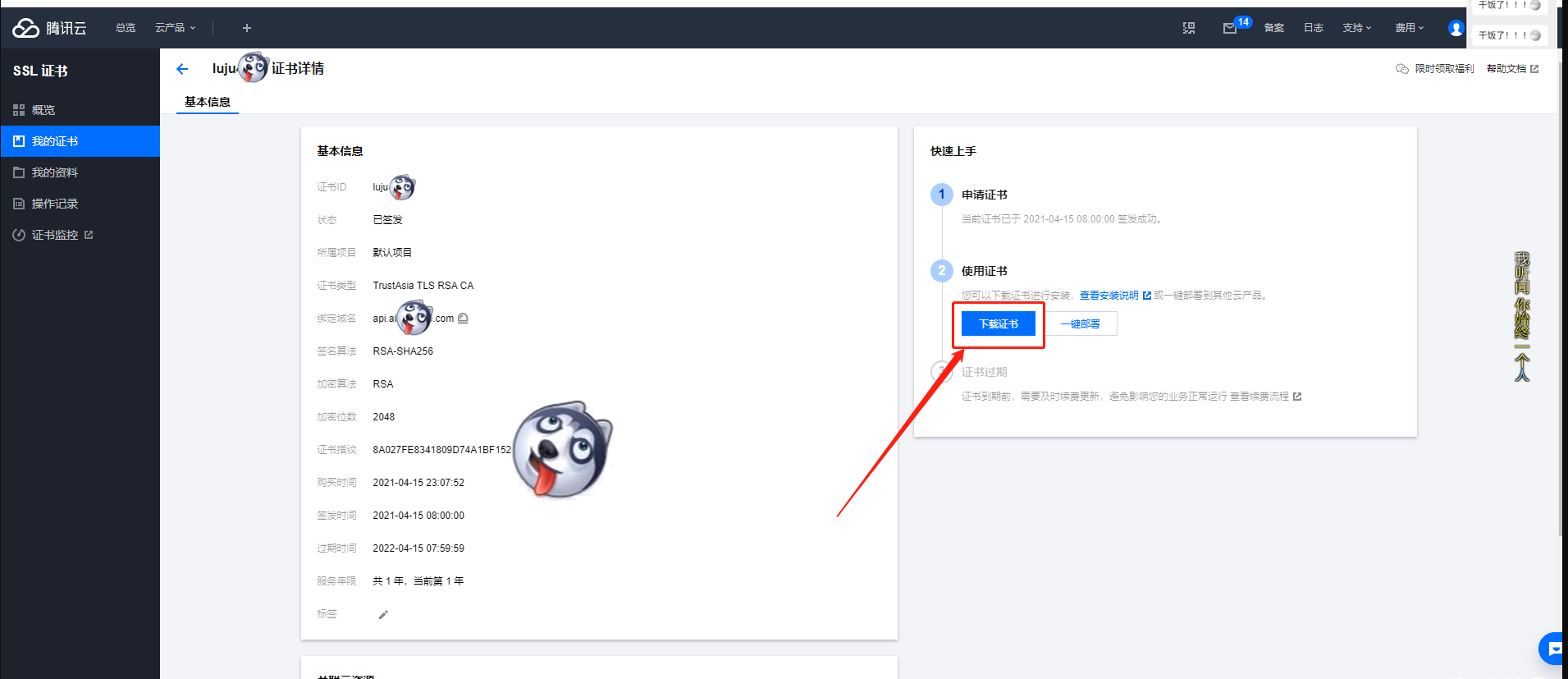
Task: Click the expiry time 2022-04-15 07:59:59
Action: click(418, 548)
